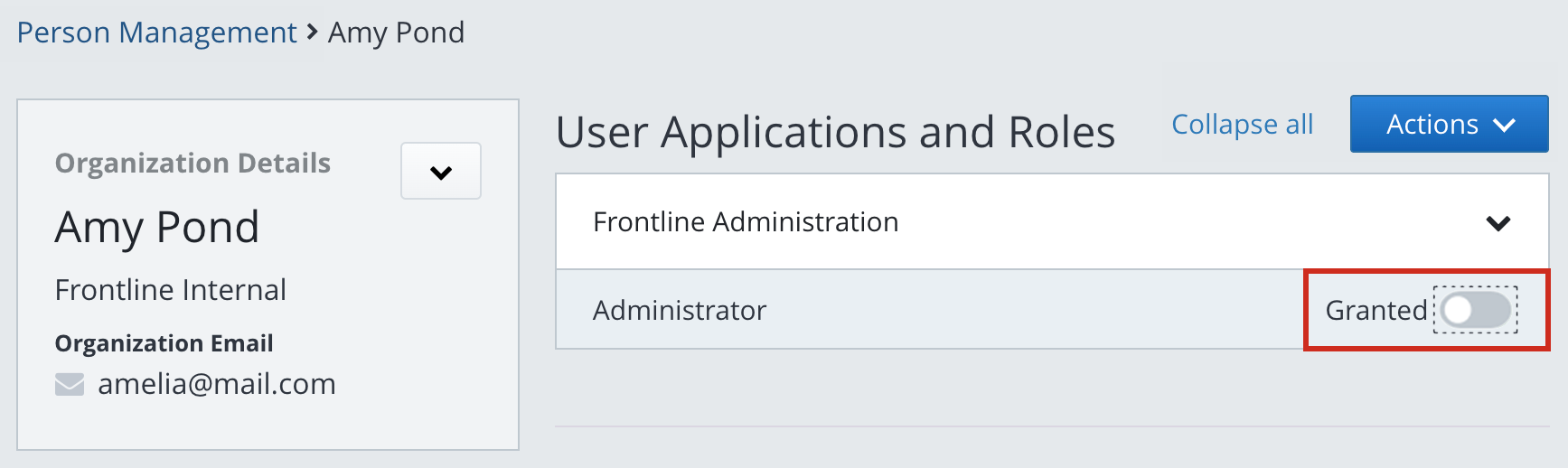The image size is (1568, 468).
Task: Click the Organization Email label
Action: (164, 343)
